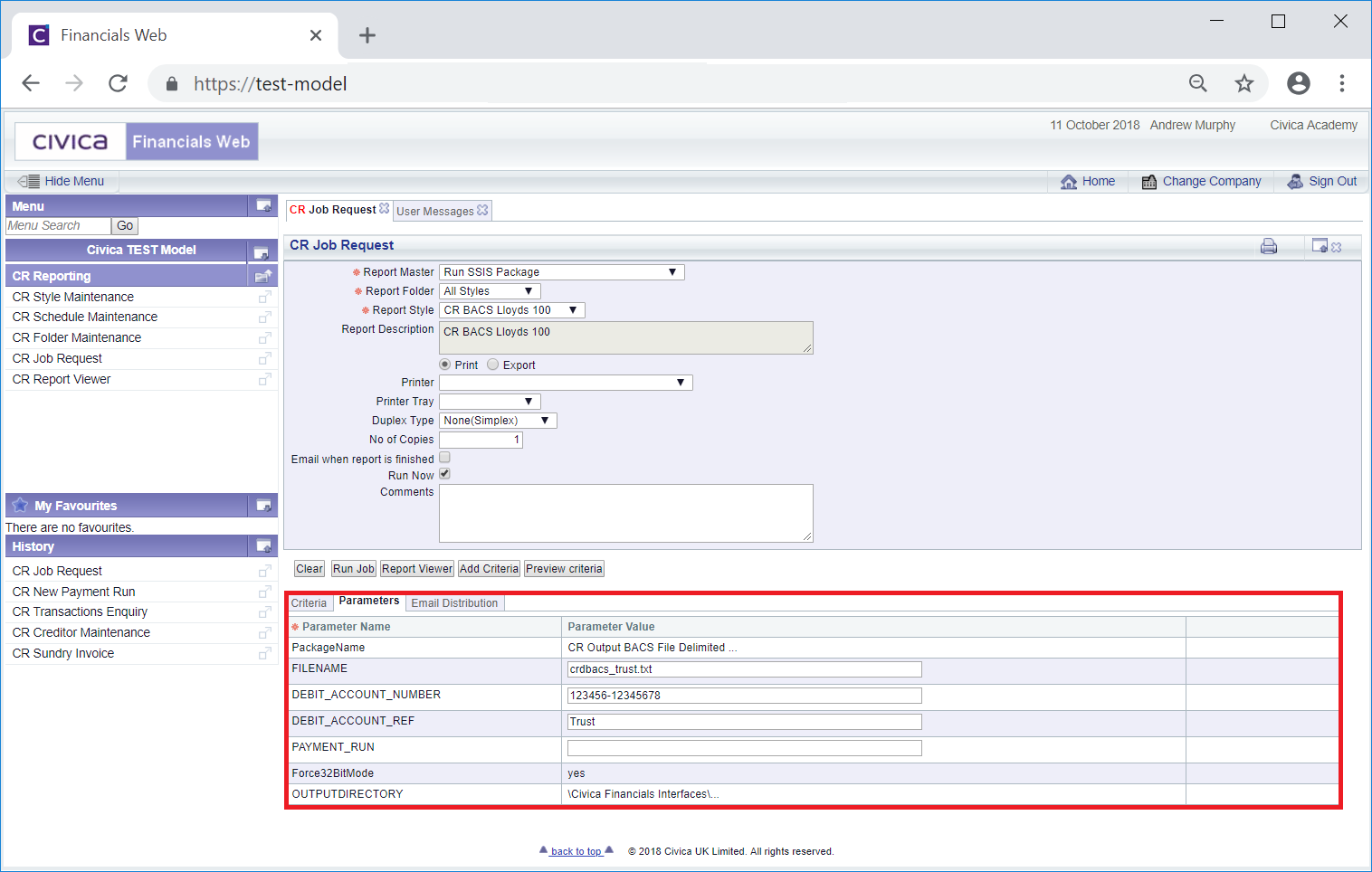Click the print icon in CR Job Request header
This screenshot has height=872, width=1372.
point(1269,246)
